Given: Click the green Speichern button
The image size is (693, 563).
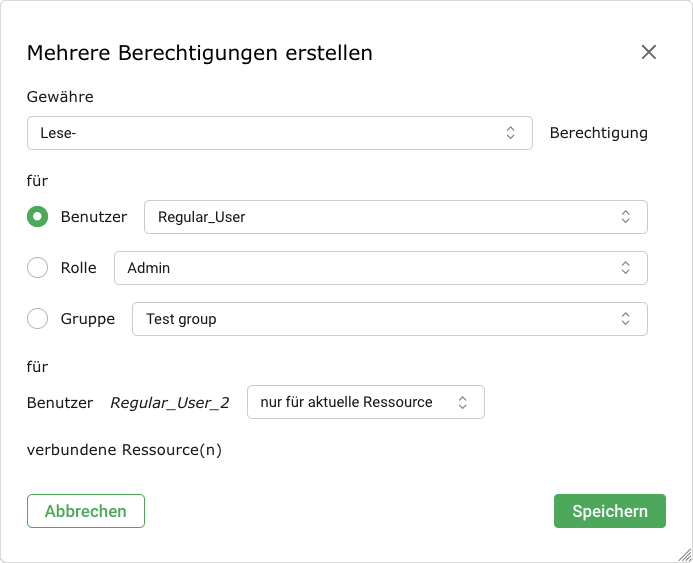Looking at the screenshot, I should [x=609, y=511].
